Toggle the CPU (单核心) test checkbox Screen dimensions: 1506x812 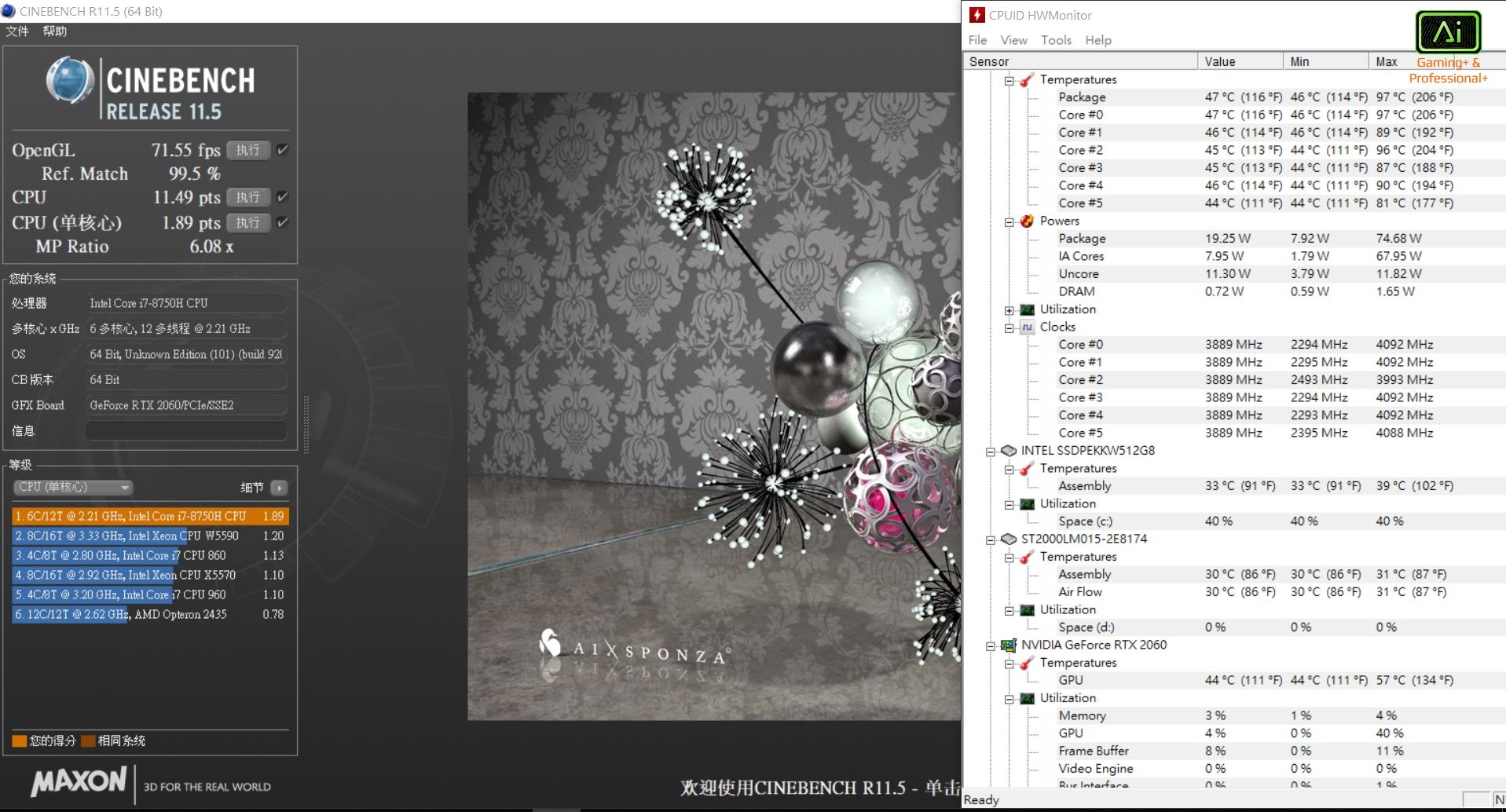click(x=283, y=222)
